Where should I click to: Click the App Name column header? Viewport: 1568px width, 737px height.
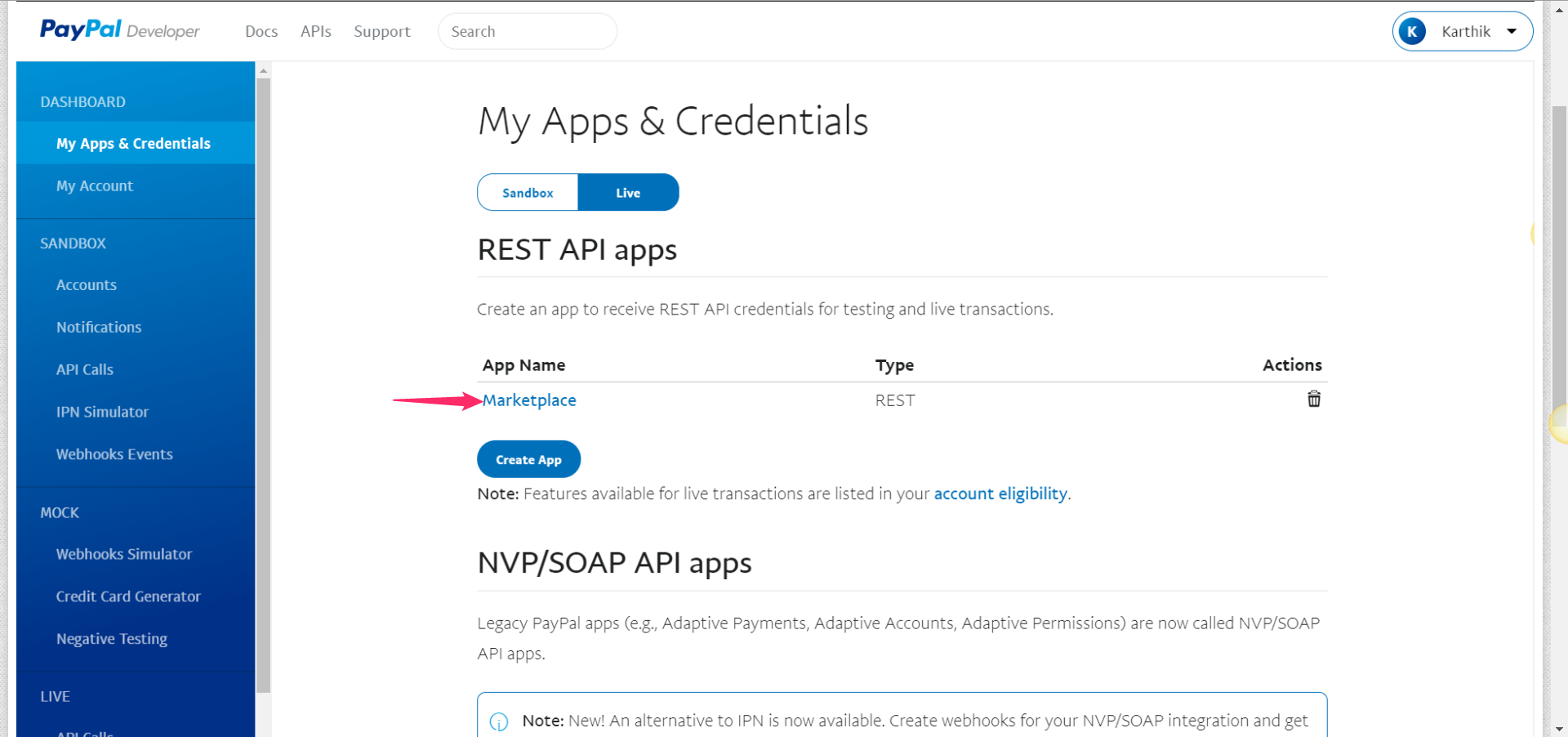[523, 365]
